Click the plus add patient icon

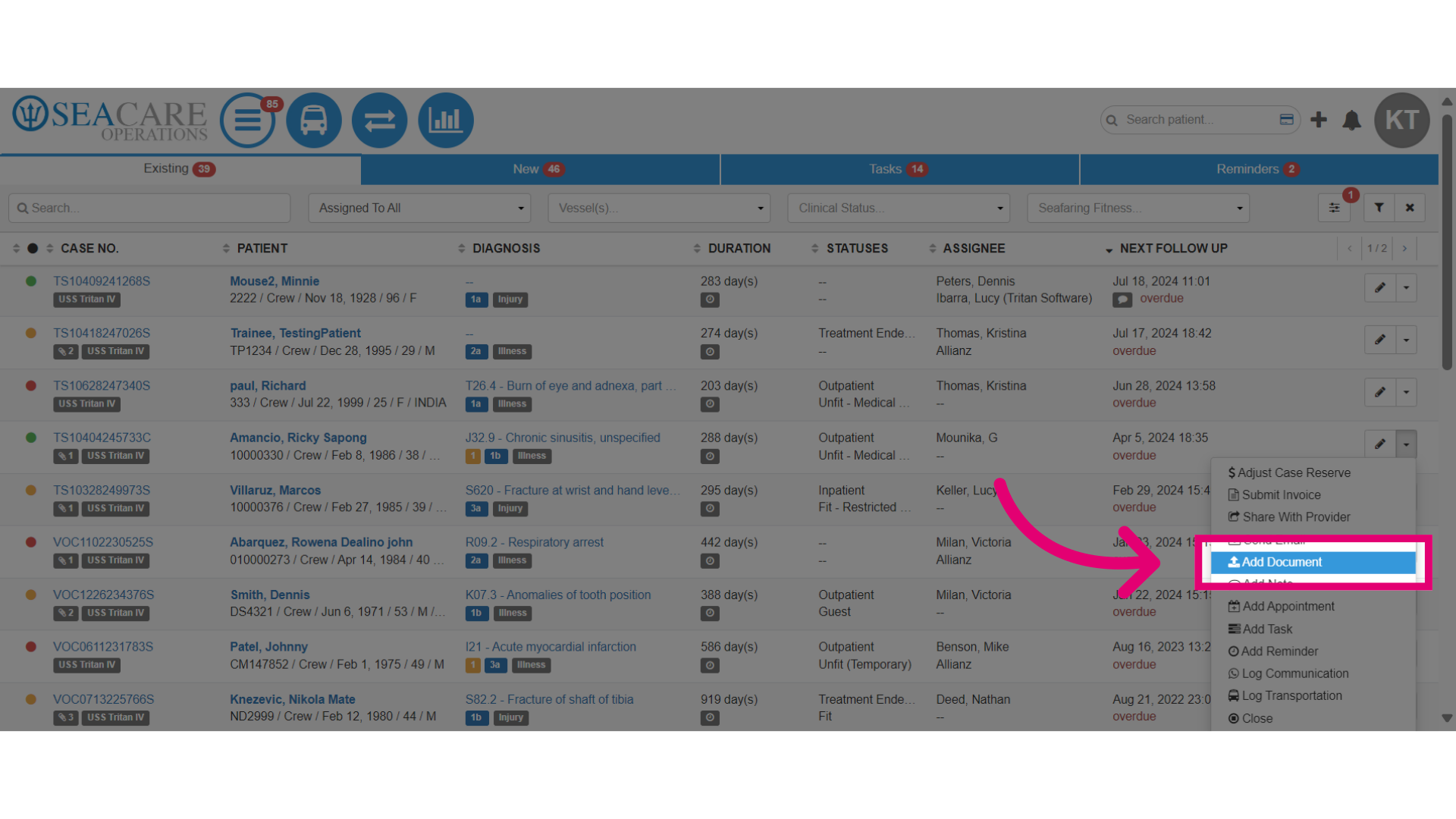pos(1319,120)
